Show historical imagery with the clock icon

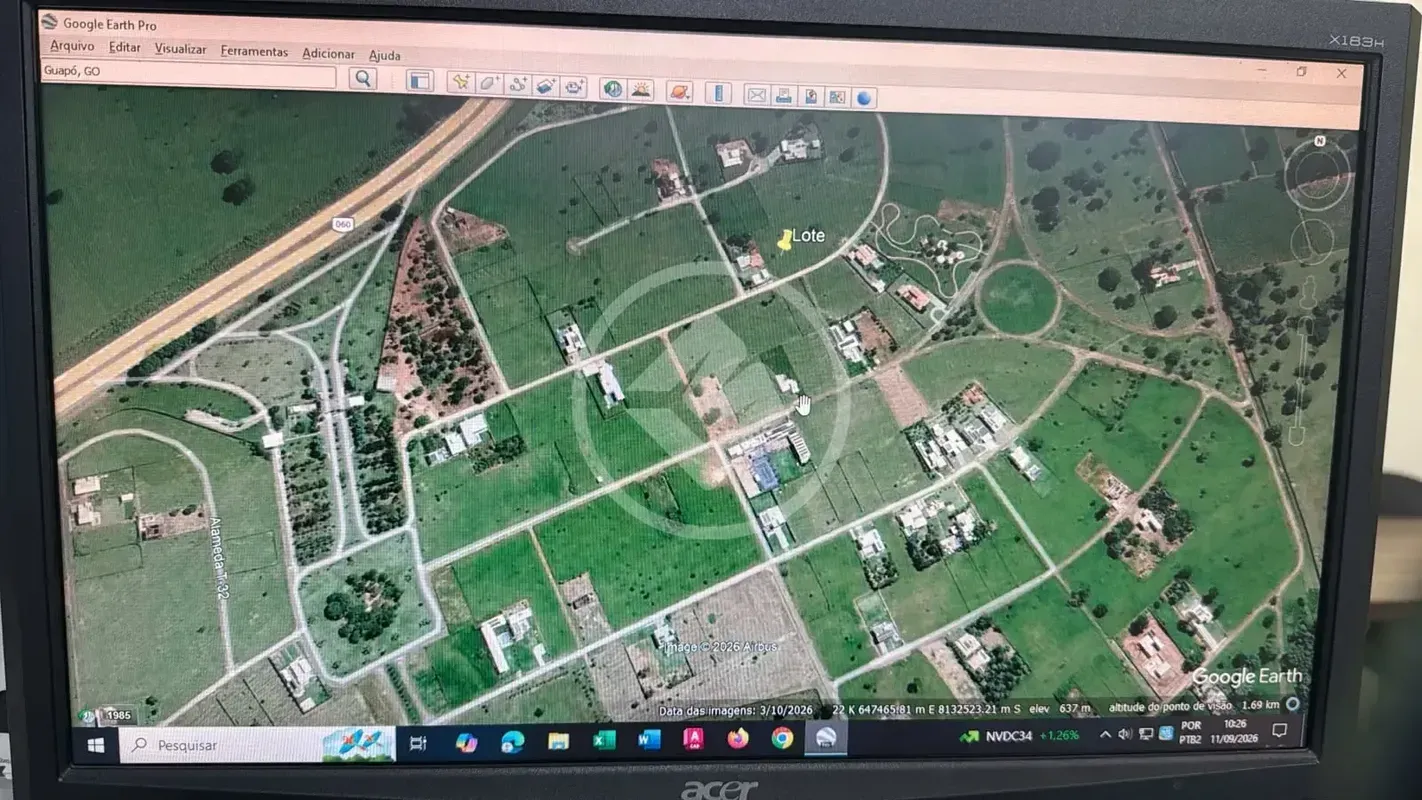pyautogui.click(x=612, y=88)
